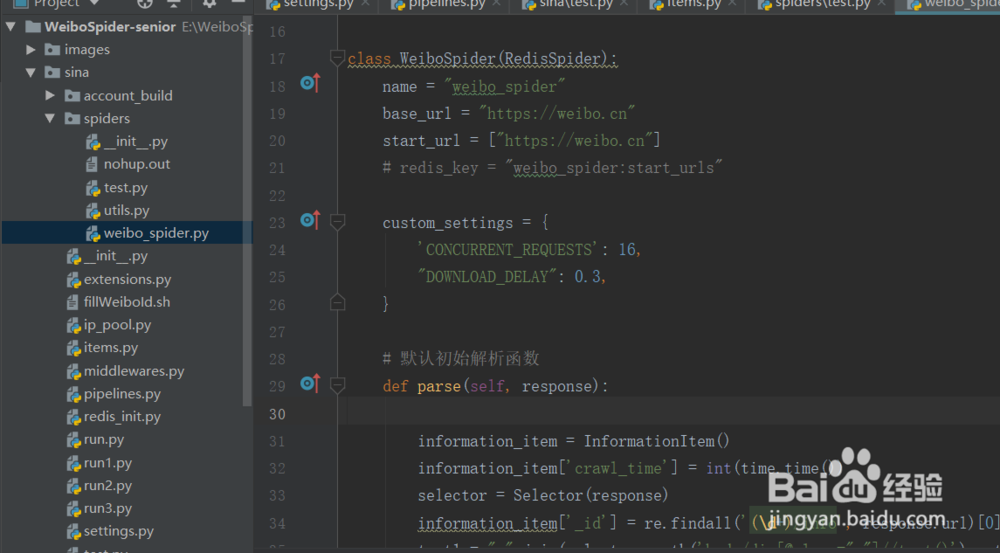Click the Python icon next to ip_pool.py
The height and width of the screenshot is (553, 1000).
click(74, 325)
